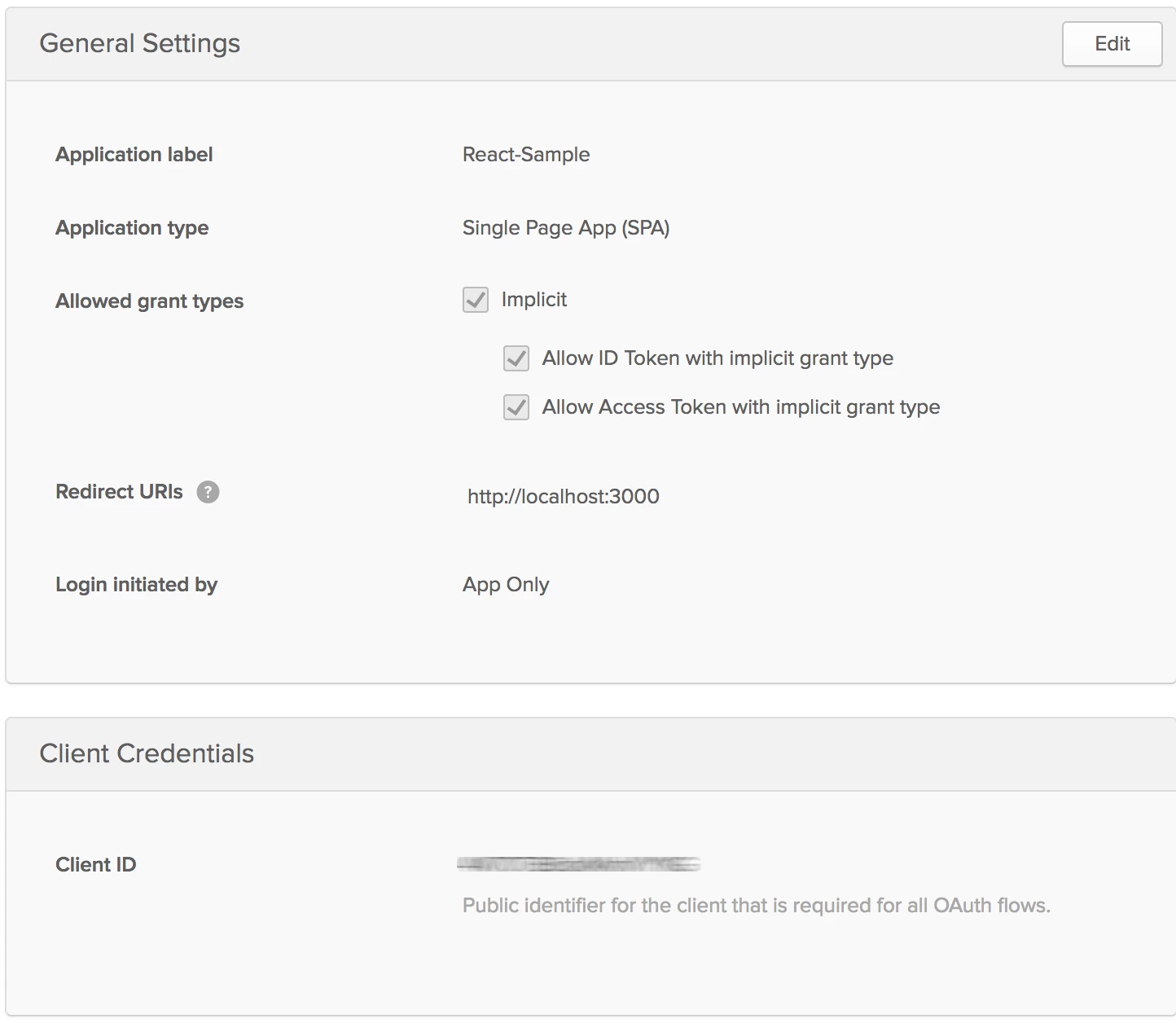Click the General Settings panel heading
1176x1023 pixels.
140,44
